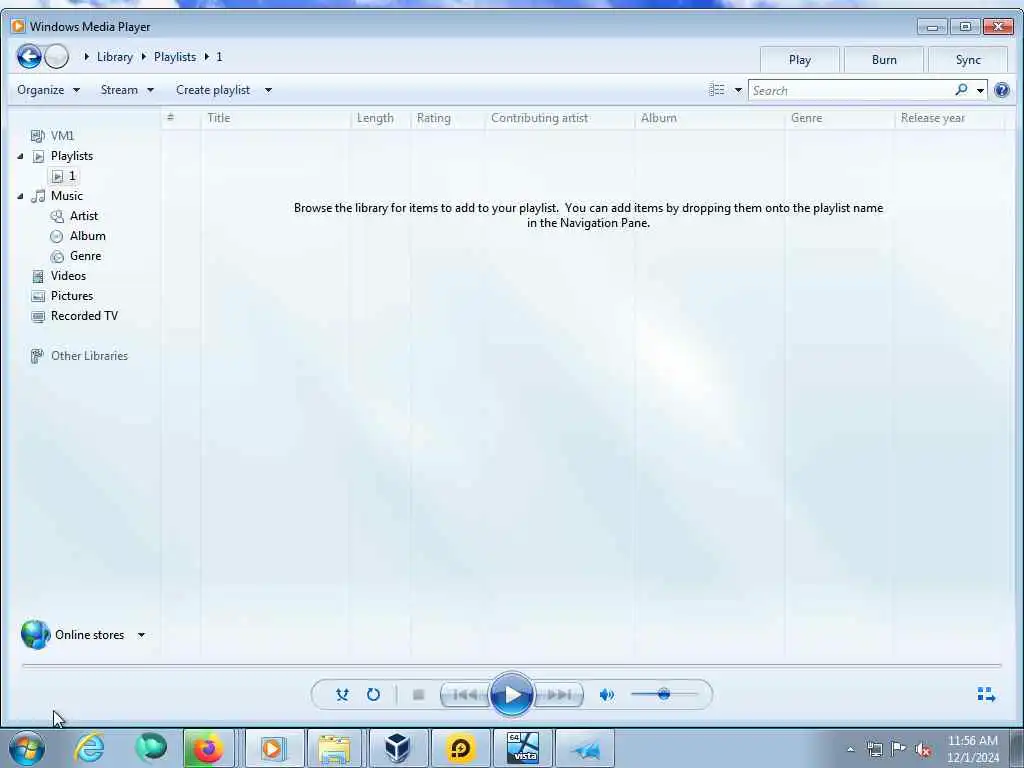
Task: Sort by the Genre column header
Action: coord(807,118)
